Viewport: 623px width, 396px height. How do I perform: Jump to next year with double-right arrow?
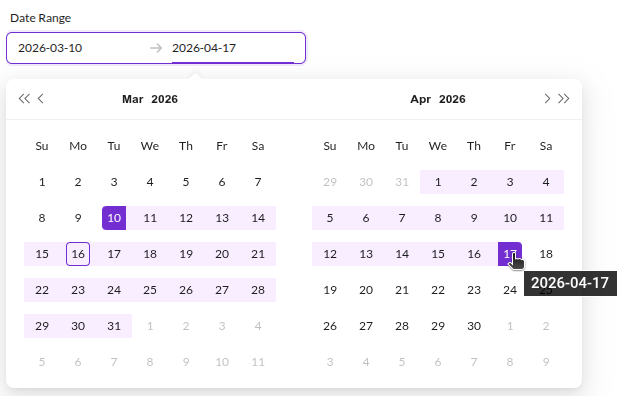[x=563, y=99]
